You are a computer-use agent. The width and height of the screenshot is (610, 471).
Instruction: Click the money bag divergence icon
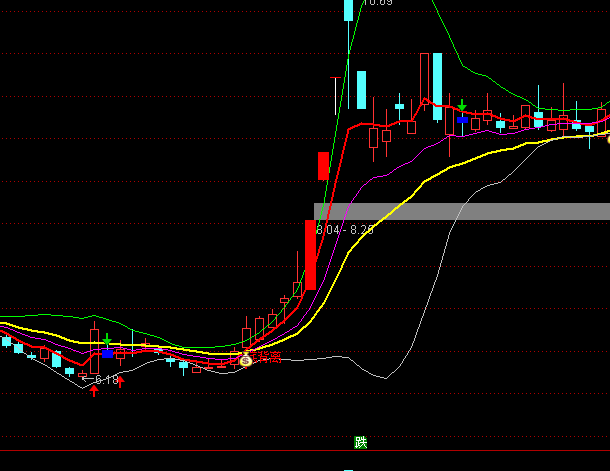click(x=246, y=360)
